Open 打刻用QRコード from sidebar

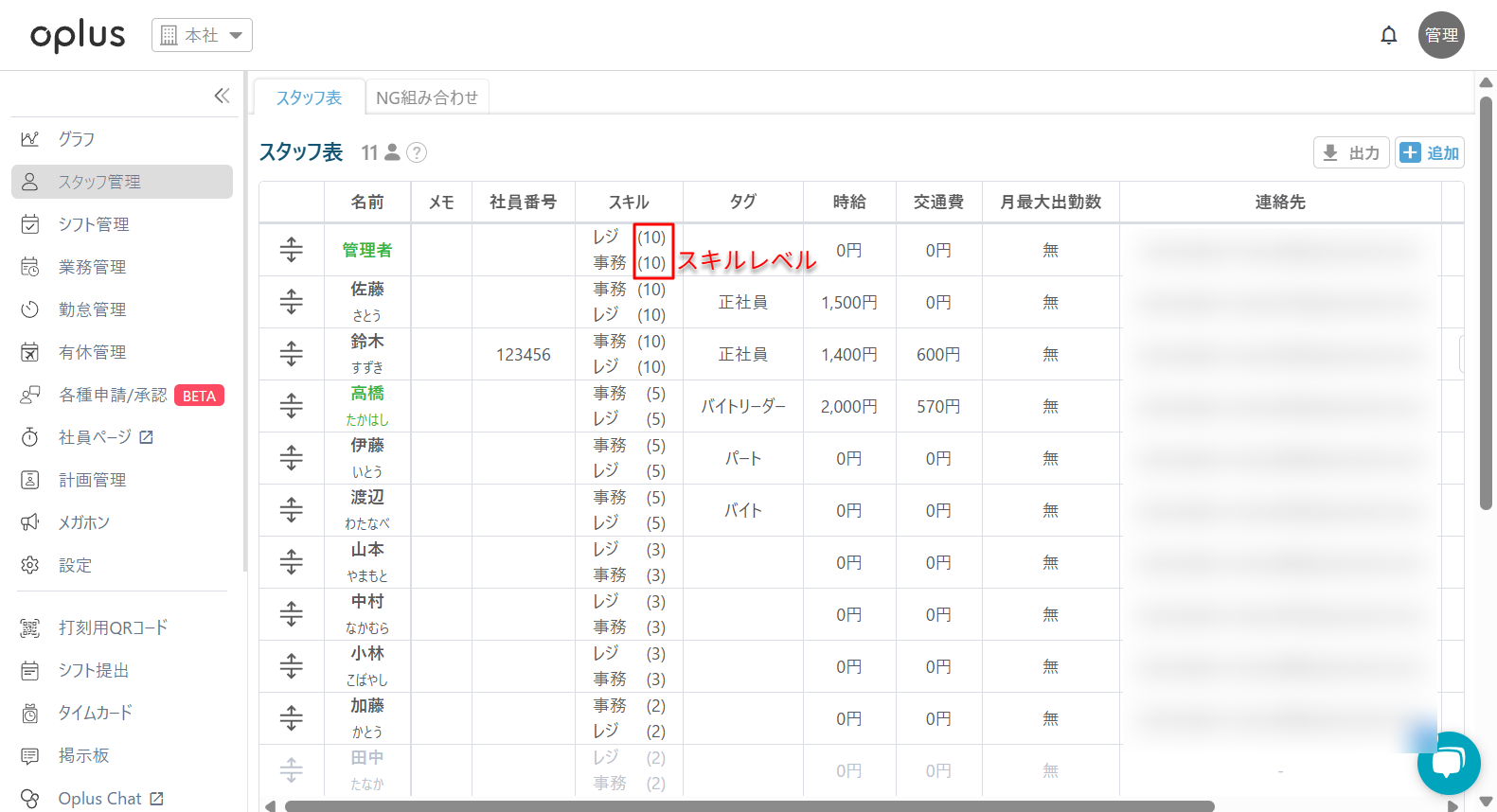click(113, 627)
